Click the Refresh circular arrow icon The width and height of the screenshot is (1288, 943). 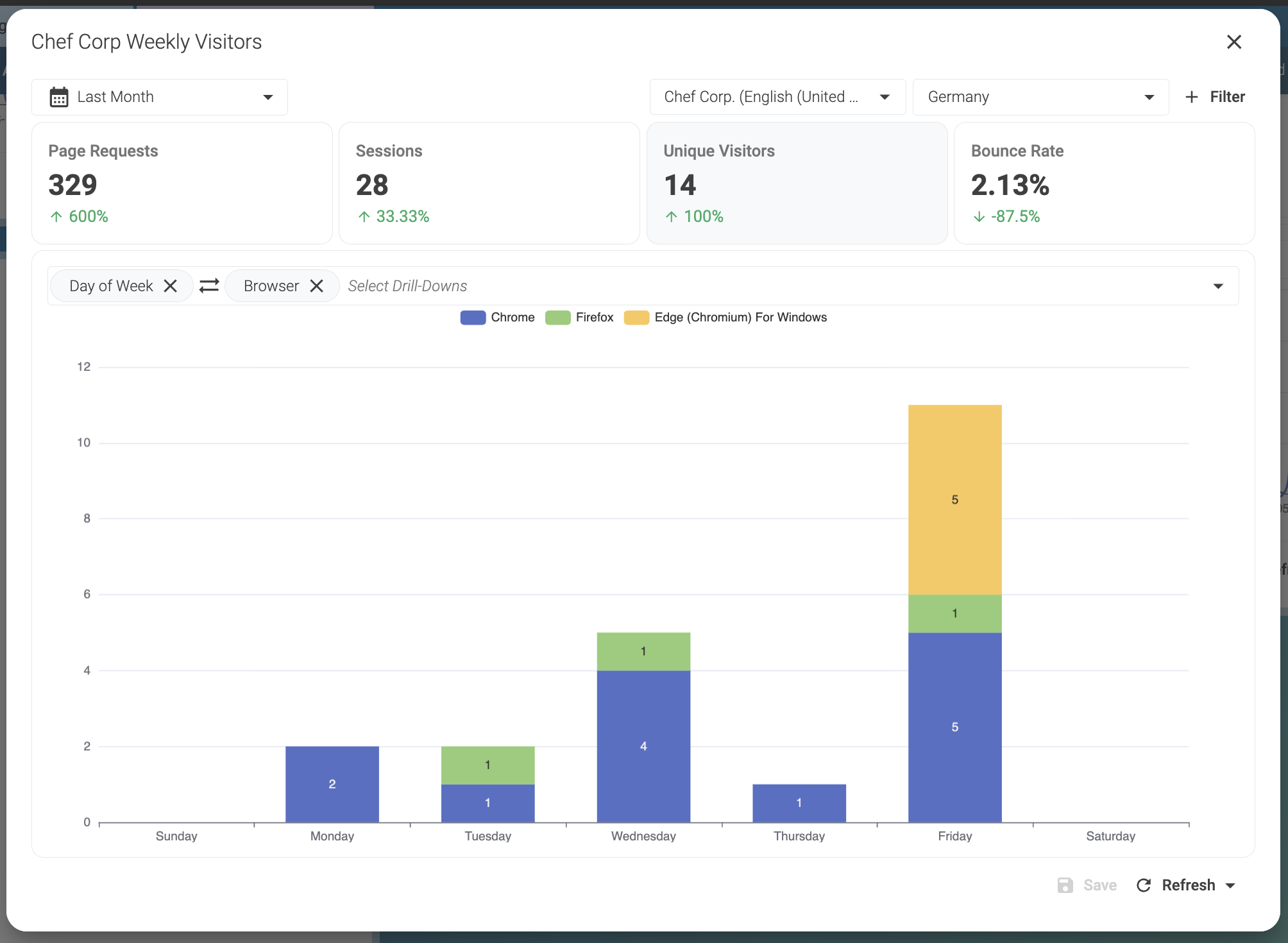pos(1143,885)
